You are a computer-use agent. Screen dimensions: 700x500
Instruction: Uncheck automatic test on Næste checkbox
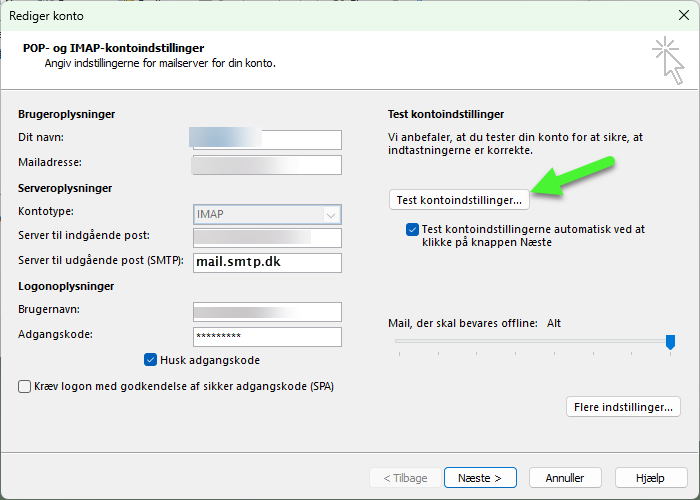pos(413,229)
